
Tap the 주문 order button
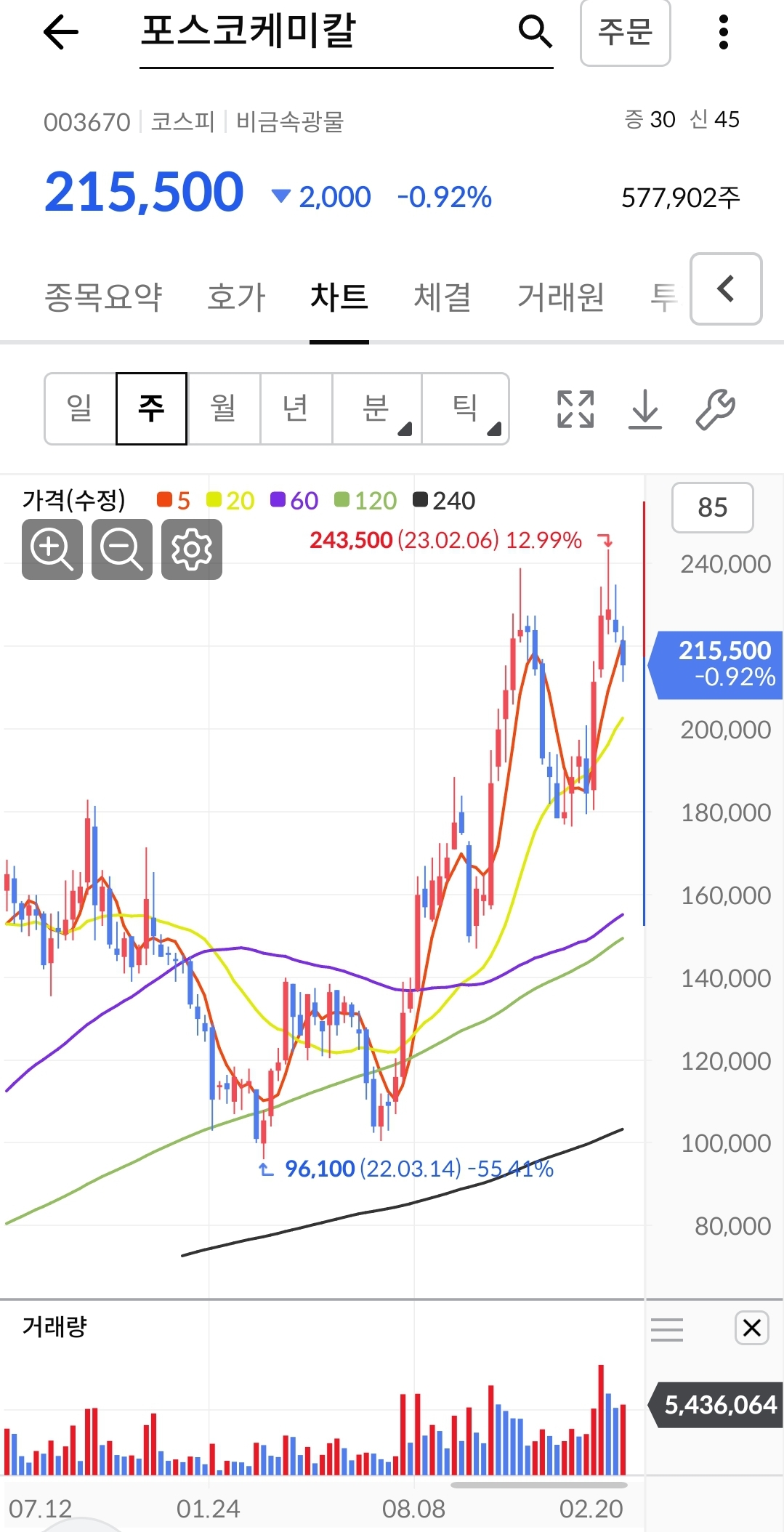coord(625,33)
